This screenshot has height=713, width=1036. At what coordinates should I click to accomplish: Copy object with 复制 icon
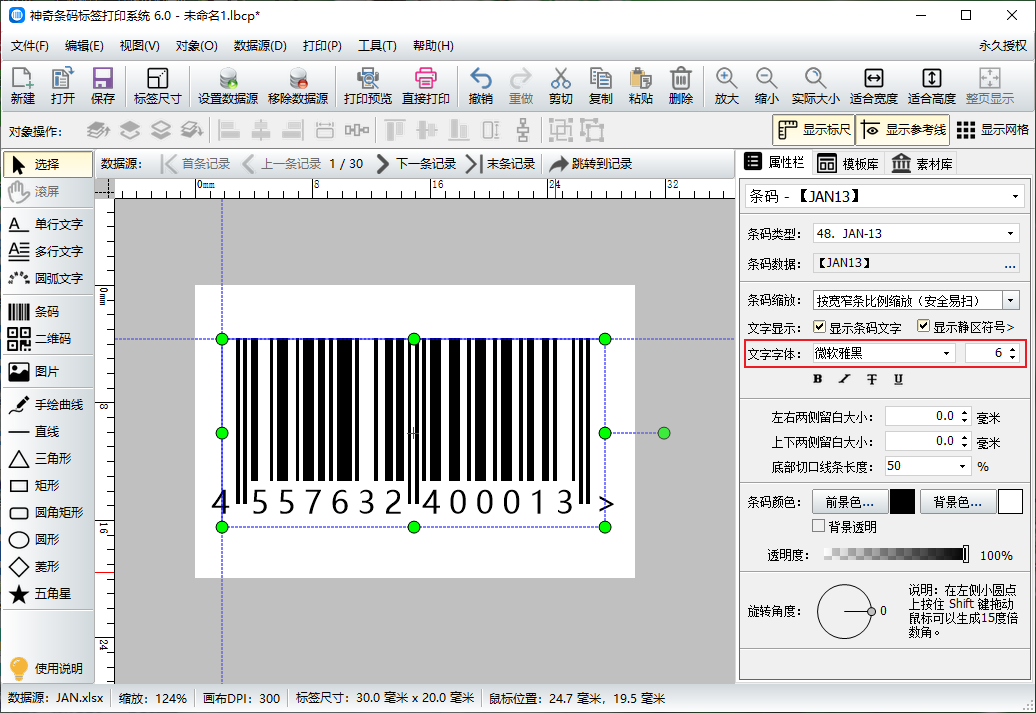coord(601,85)
